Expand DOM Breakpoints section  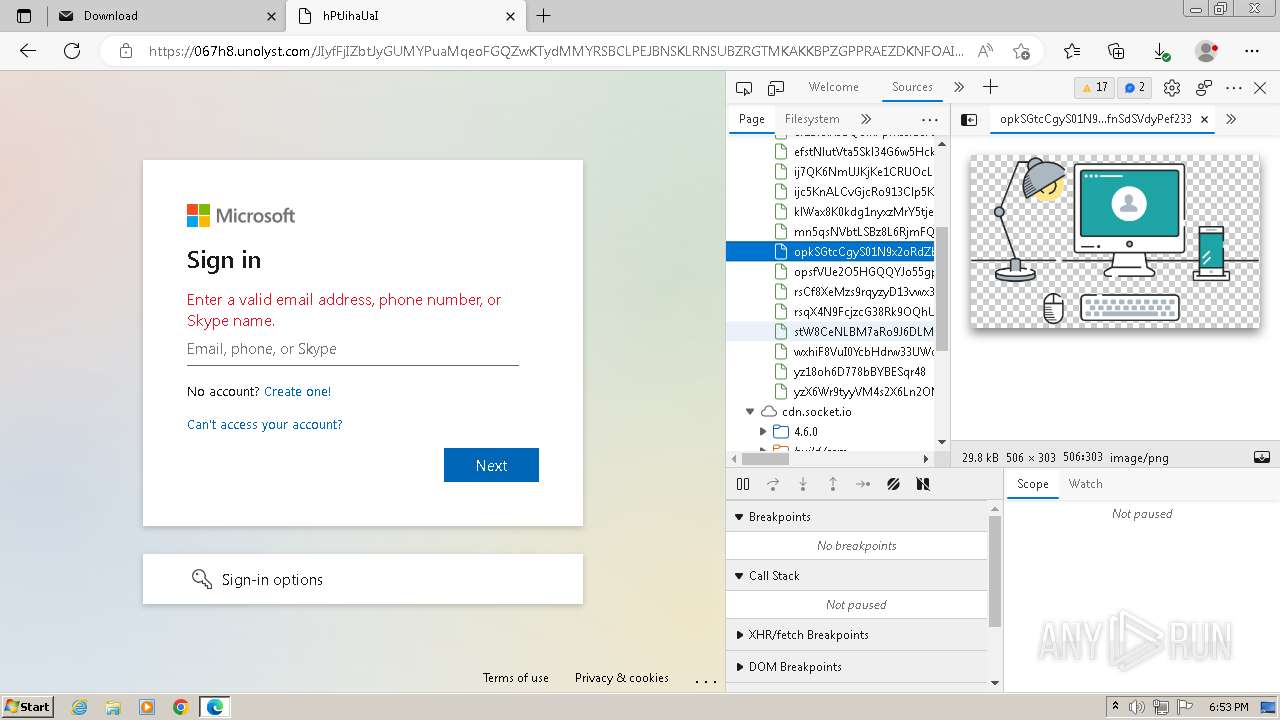point(740,667)
